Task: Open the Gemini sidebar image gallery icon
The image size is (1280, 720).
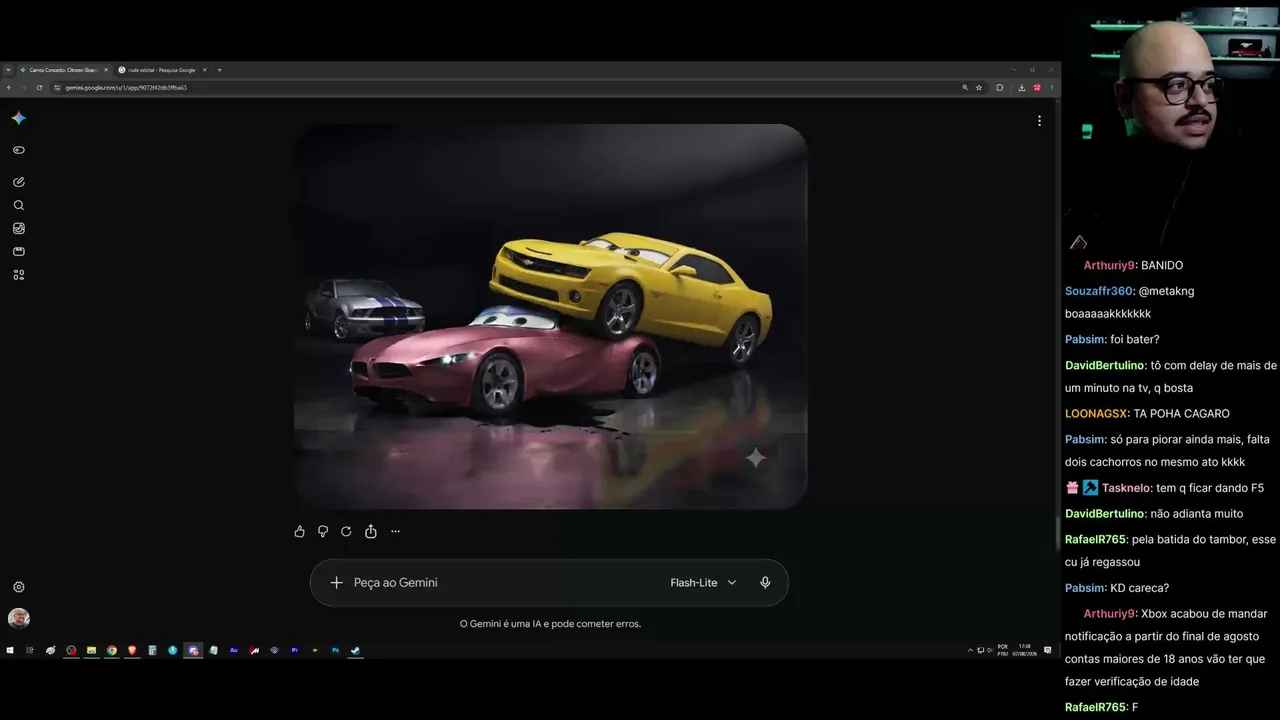Action: click(18, 228)
